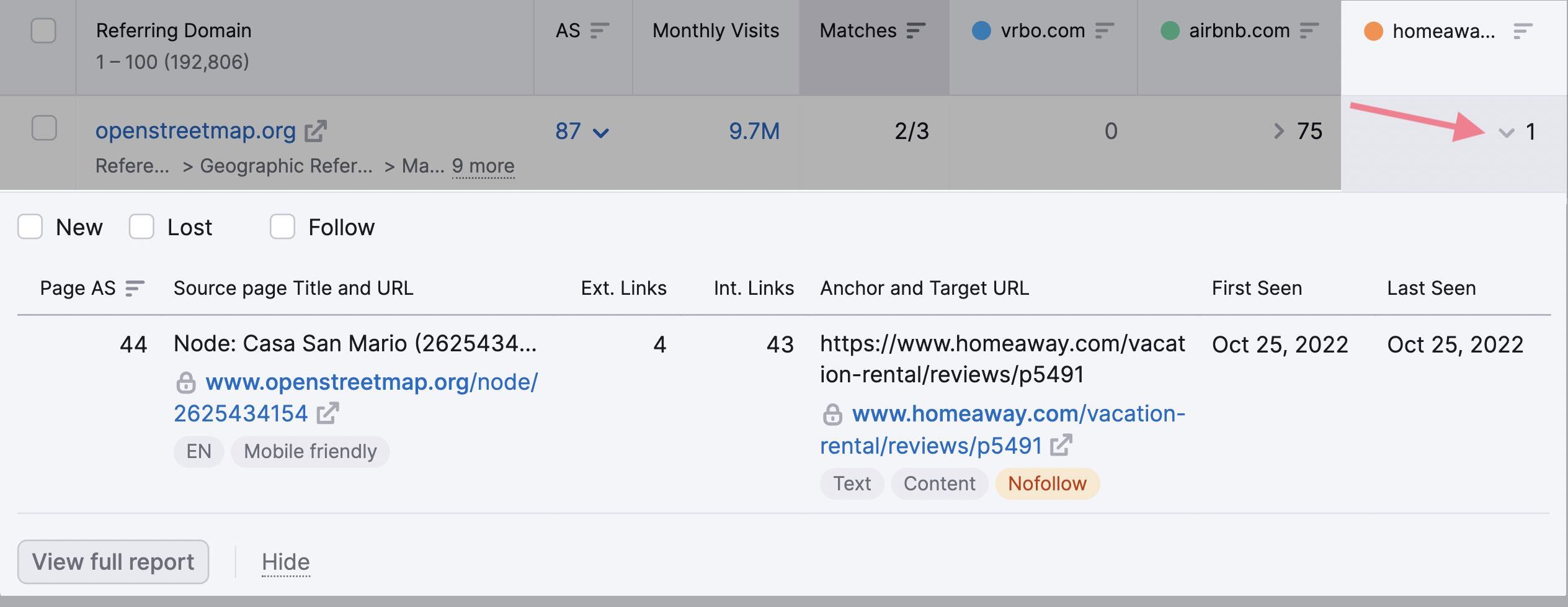The image size is (1568, 607).
Task: Sort backlinks by vrbo.com
Action: coord(1103,30)
